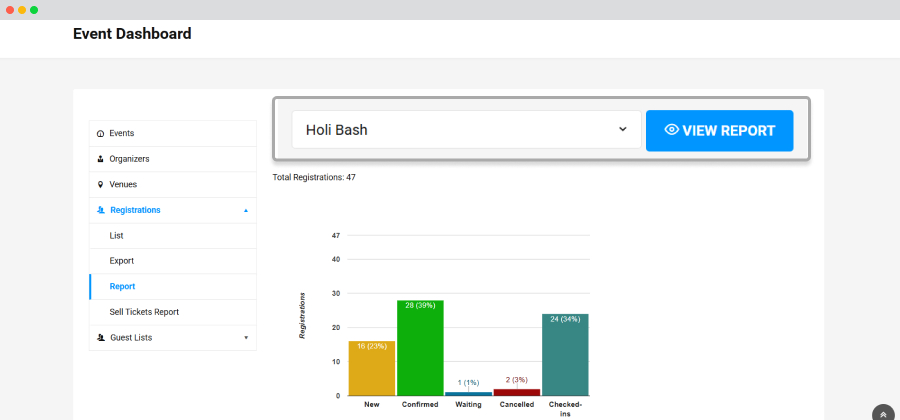Viewport: 900px width, 420px height.
Task: Click the 2 (3%) label above Cancelled
Action: coord(517,380)
